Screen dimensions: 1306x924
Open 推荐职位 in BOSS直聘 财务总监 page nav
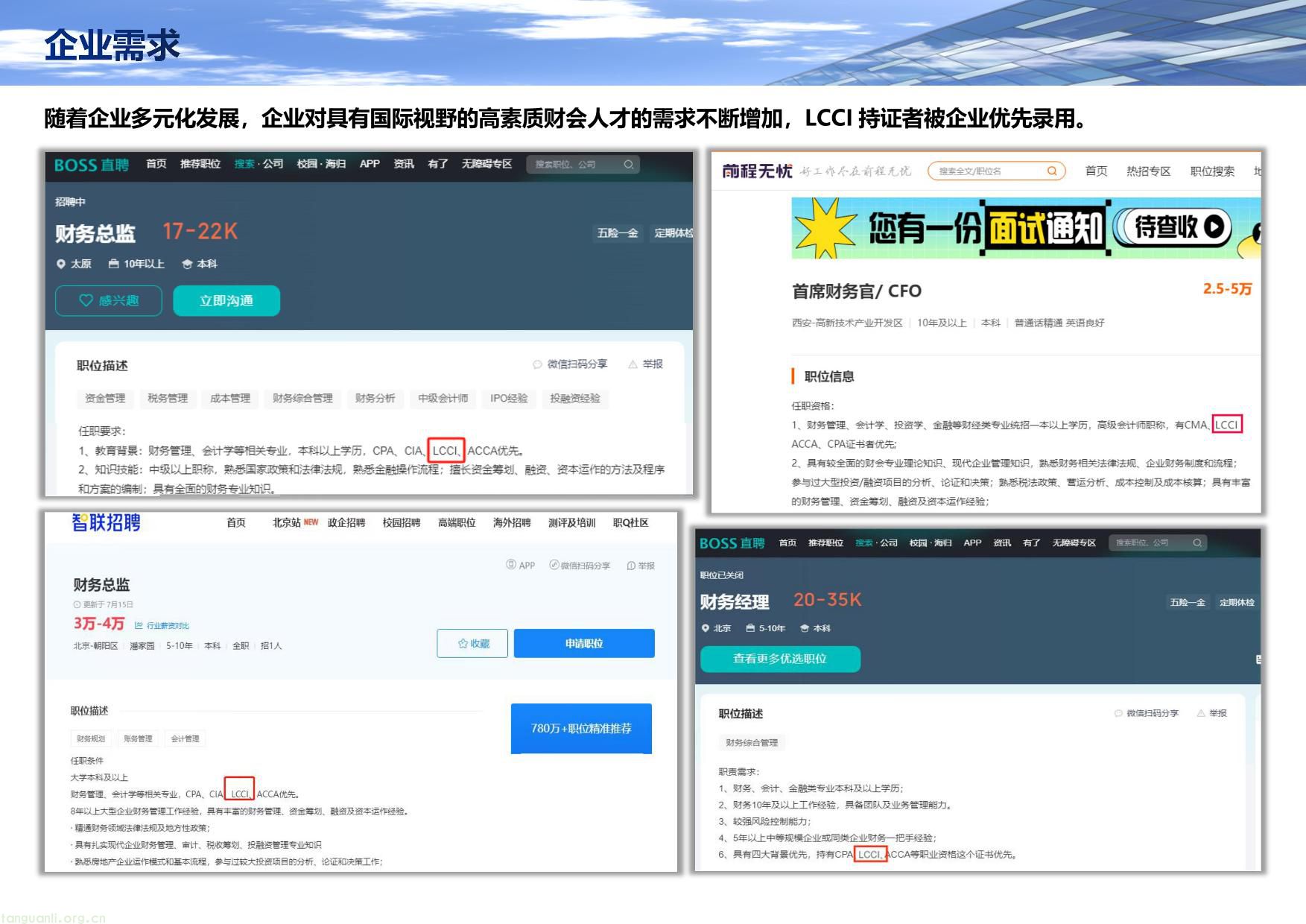(x=200, y=164)
